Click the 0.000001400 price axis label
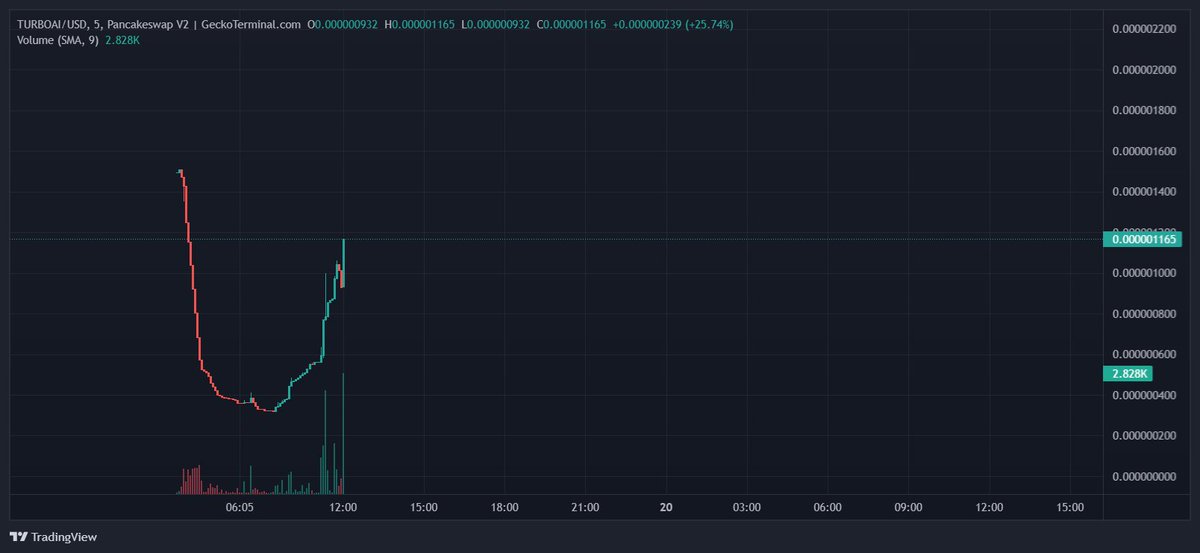This screenshot has width=1200, height=553. click(1144, 192)
